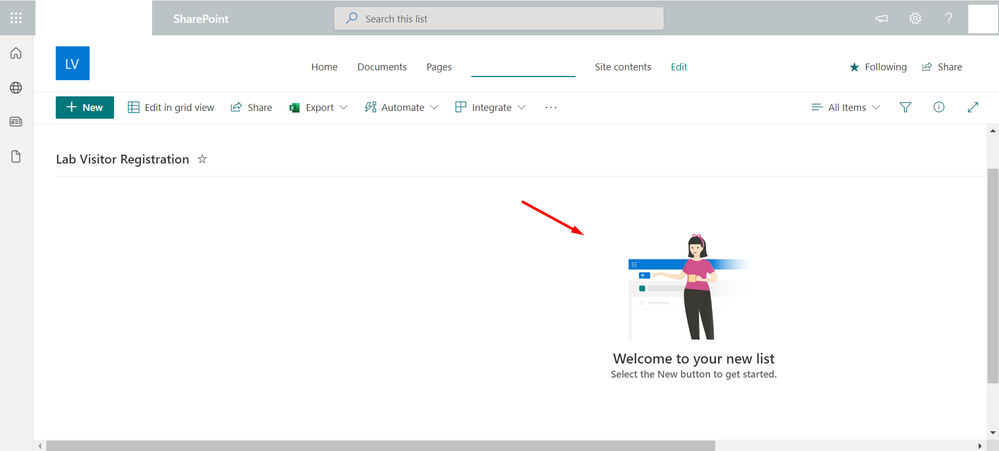999x451 pixels.
Task: Click Share in the command bar
Action: tap(251, 108)
